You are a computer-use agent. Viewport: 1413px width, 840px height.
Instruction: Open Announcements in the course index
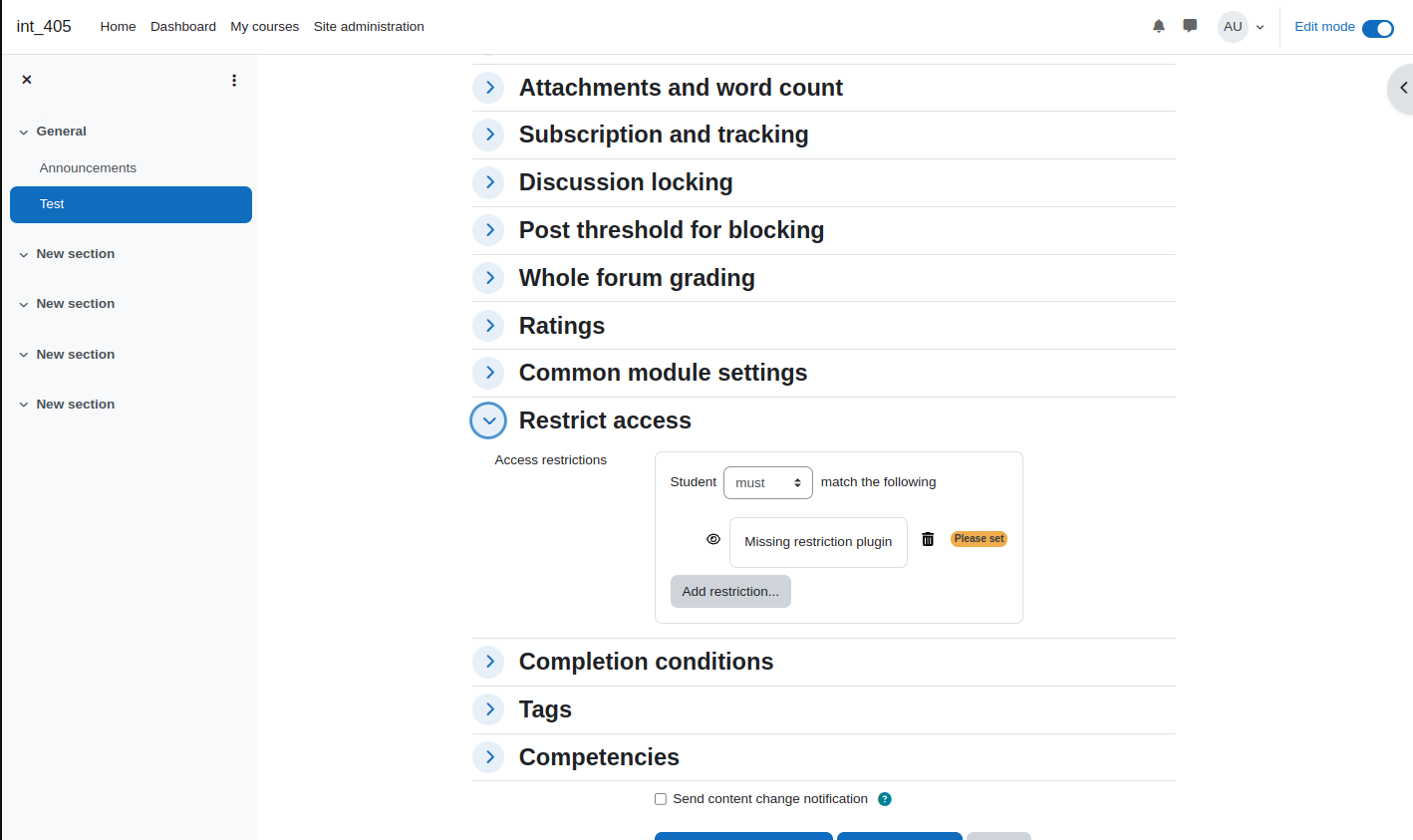click(x=88, y=167)
